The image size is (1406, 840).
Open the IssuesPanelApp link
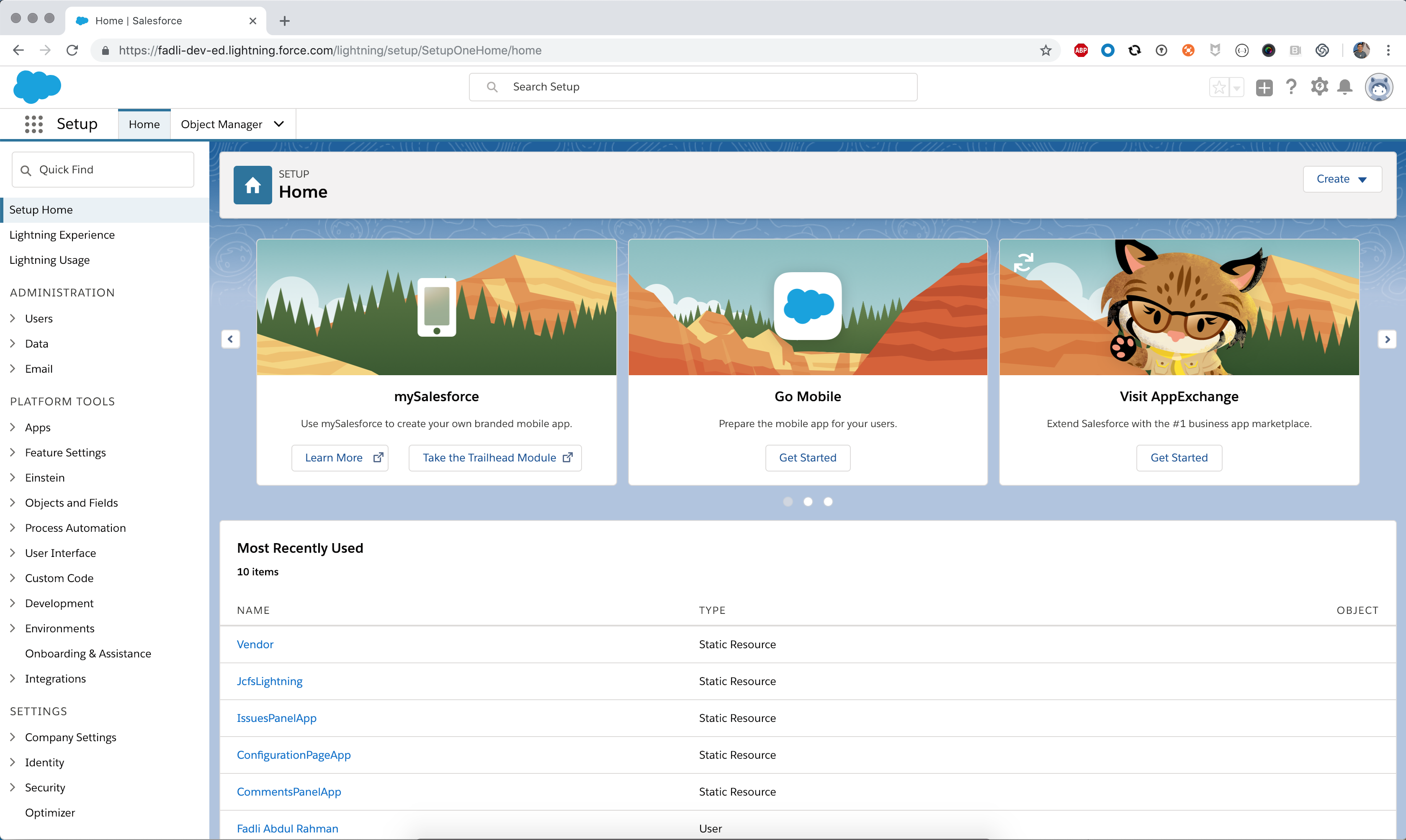click(x=277, y=718)
